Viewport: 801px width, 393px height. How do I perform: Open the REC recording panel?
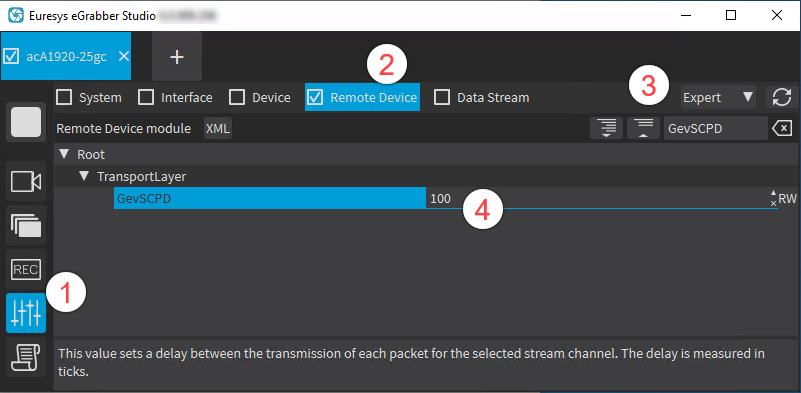[26, 269]
